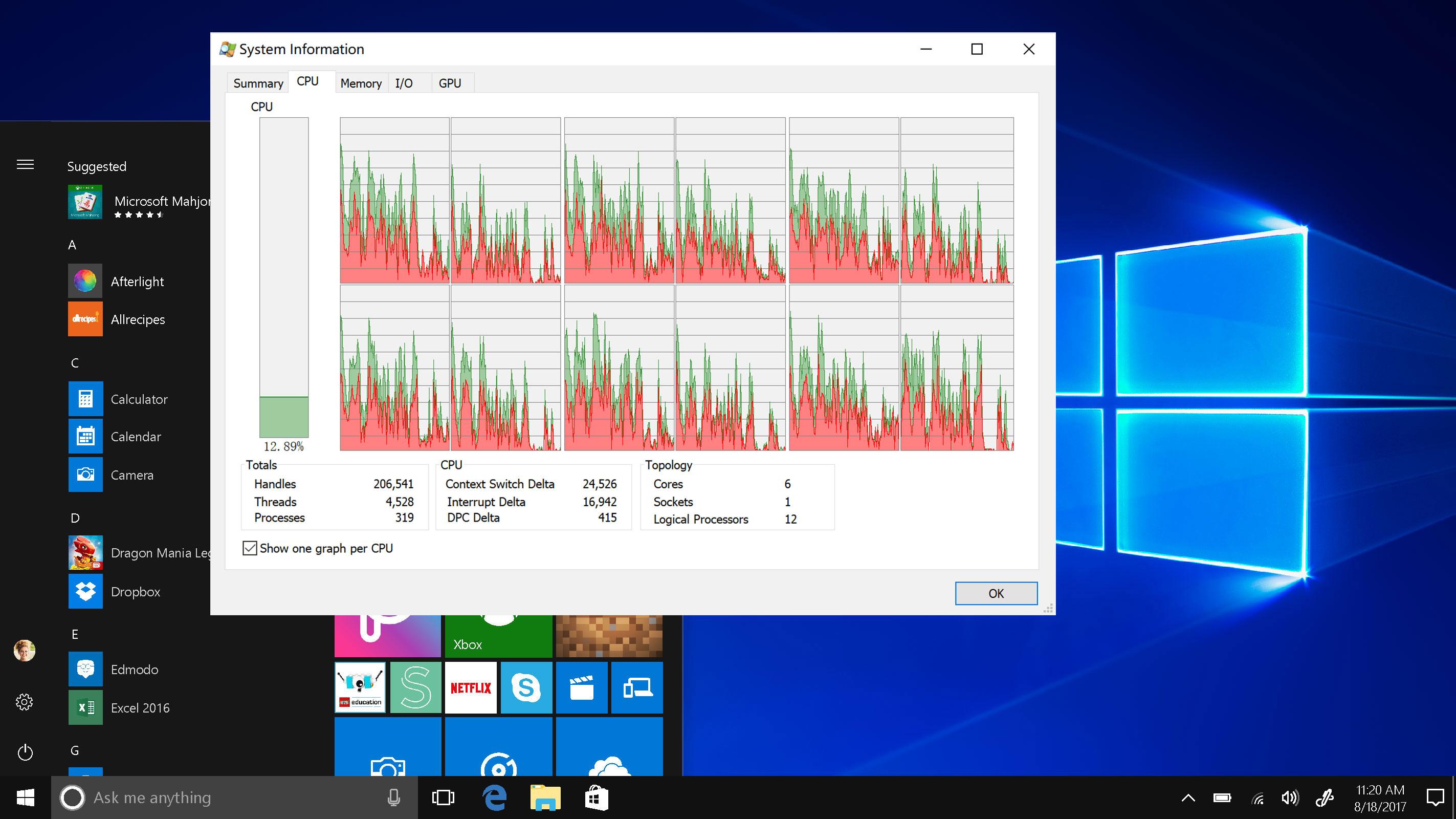1456x819 pixels.
Task: Uncheck Show one graph per CPU
Action: pos(250,548)
